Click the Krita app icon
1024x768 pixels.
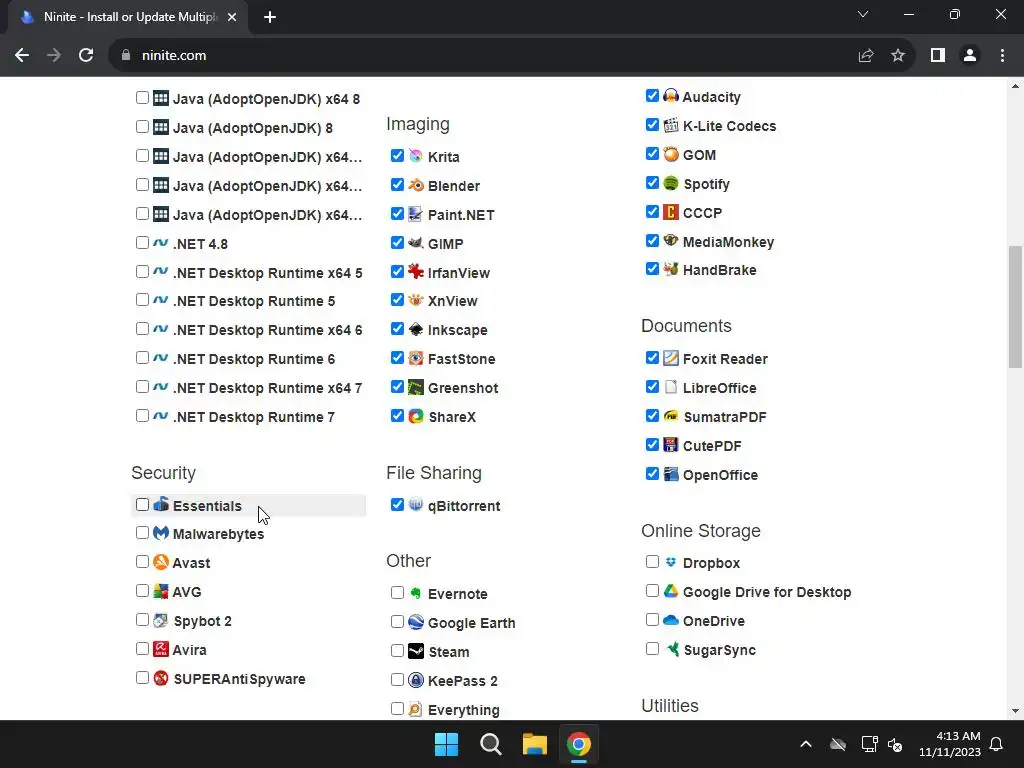pos(415,156)
